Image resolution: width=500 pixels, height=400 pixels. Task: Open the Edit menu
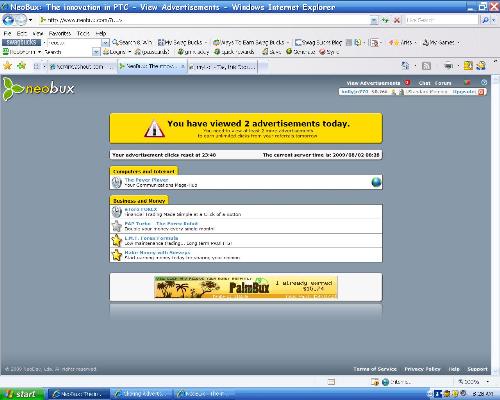coord(22,33)
